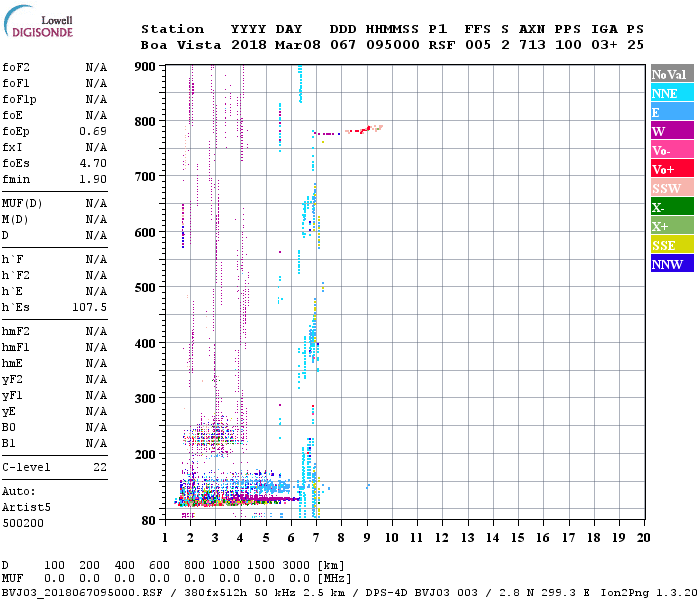Click the 200 km height axis label
The height and width of the screenshot is (600, 700).
point(145,454)
